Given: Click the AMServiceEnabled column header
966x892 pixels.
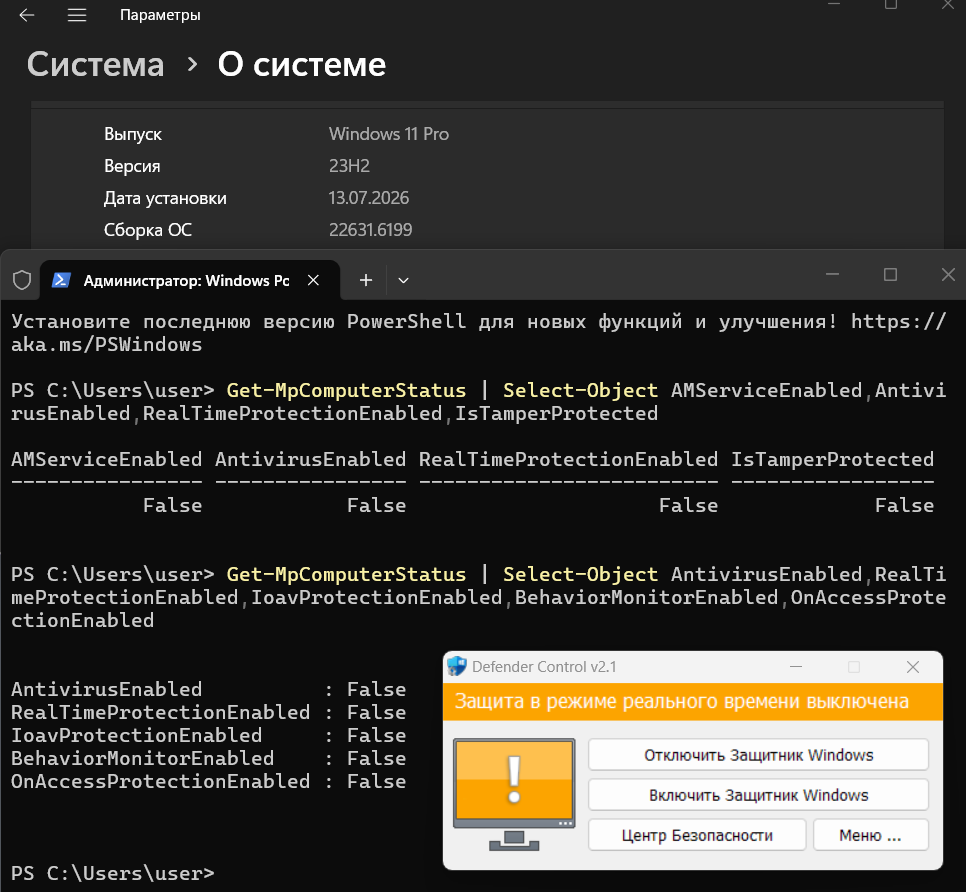Looking at the screenshot, I should point(107,459).
